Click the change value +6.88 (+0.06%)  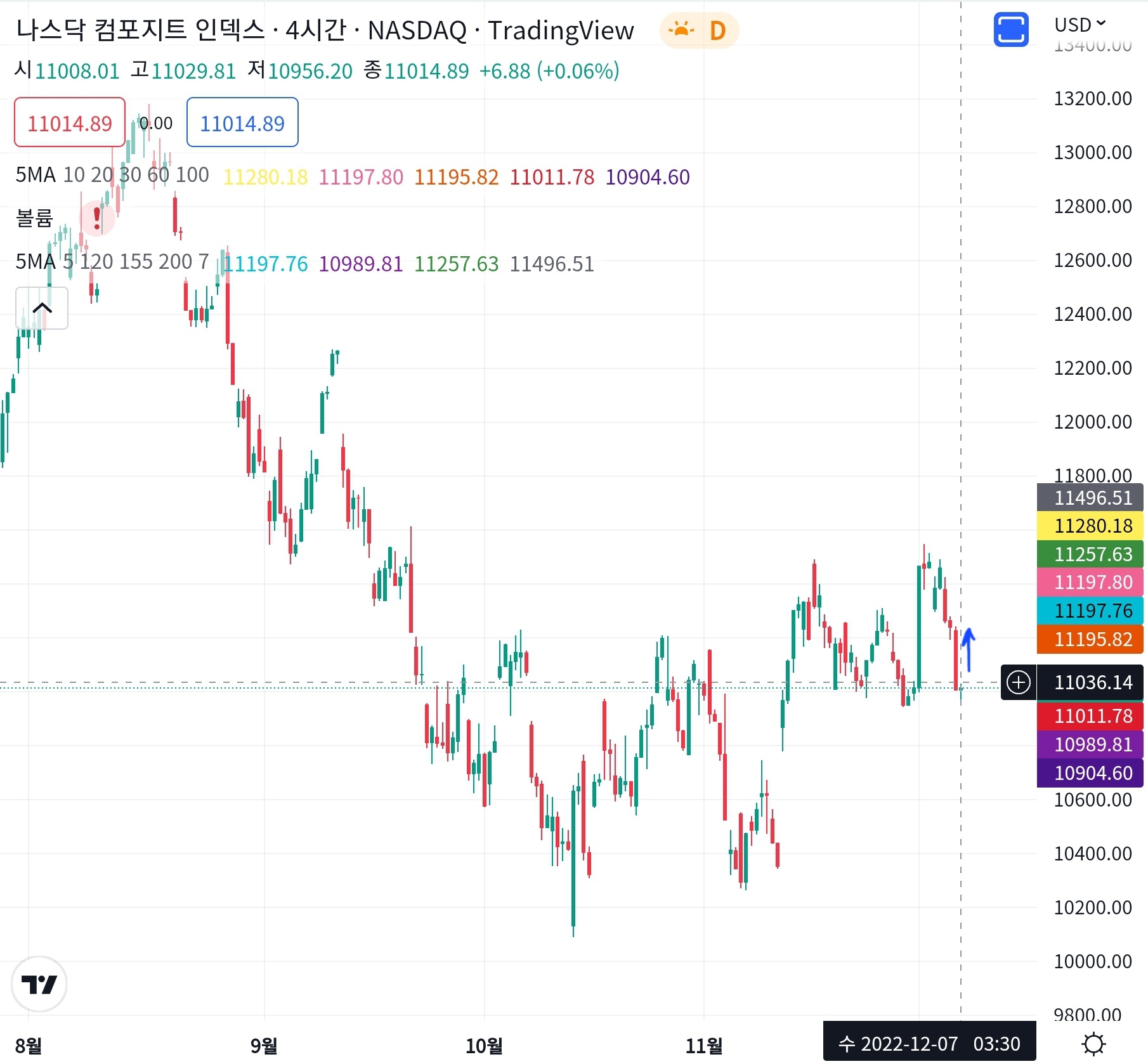(549, 71)
